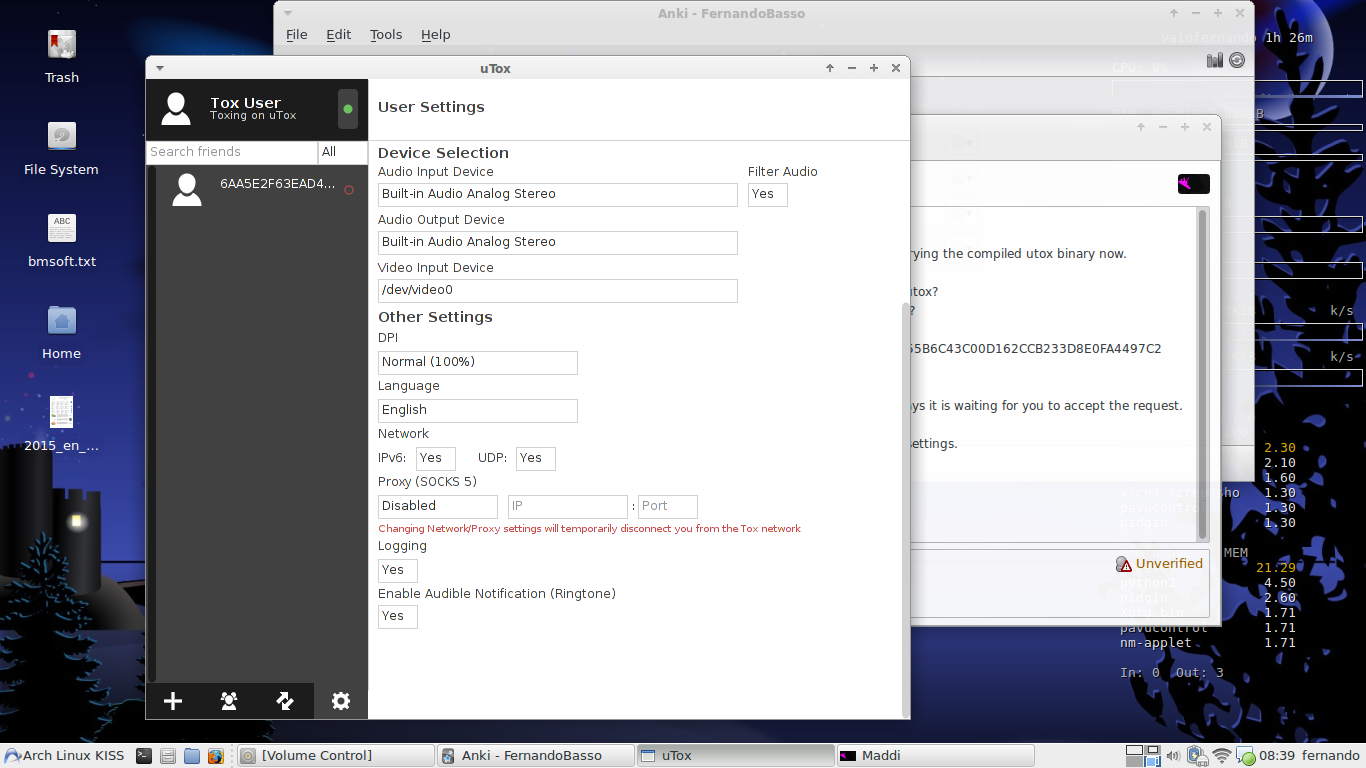Select the 6AA5E2F63EAD4... contact name
1366x768 pixels.
[x=278, y=184]
